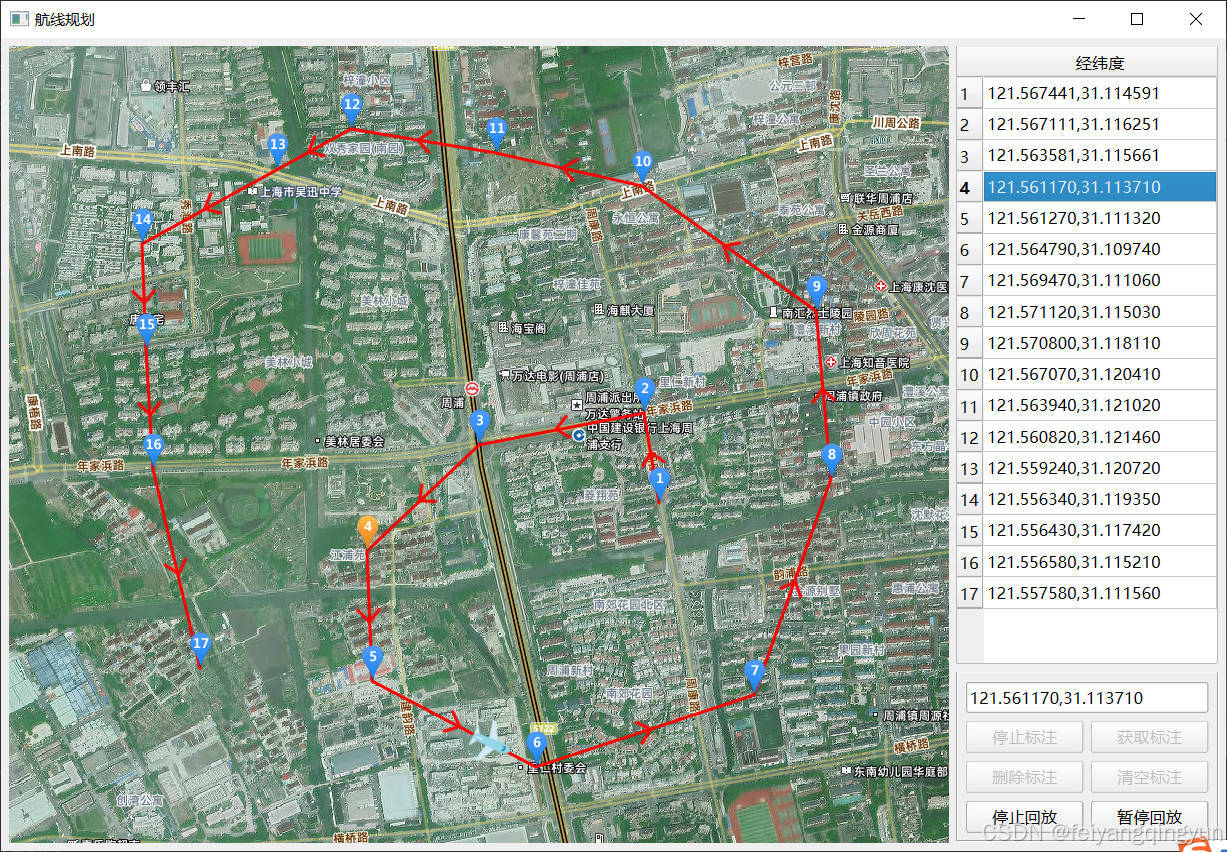The height and width of the screenshot is (852, 1227).
Task: Click row header number 4
Action: tap(970, 187)
